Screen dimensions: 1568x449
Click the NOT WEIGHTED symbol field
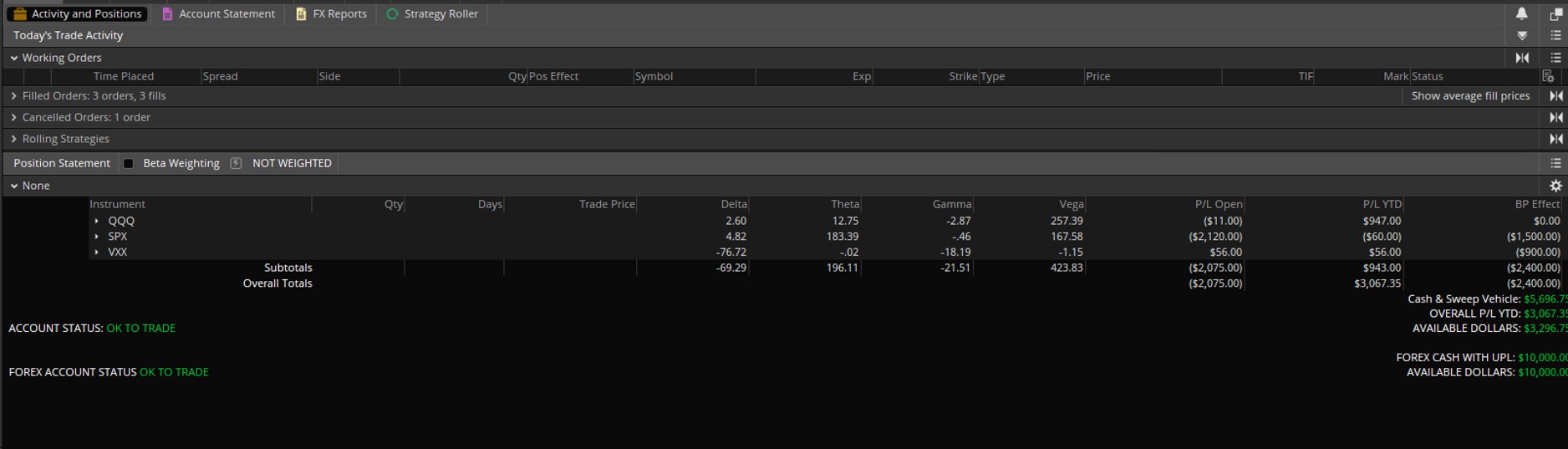coord(292,163)
